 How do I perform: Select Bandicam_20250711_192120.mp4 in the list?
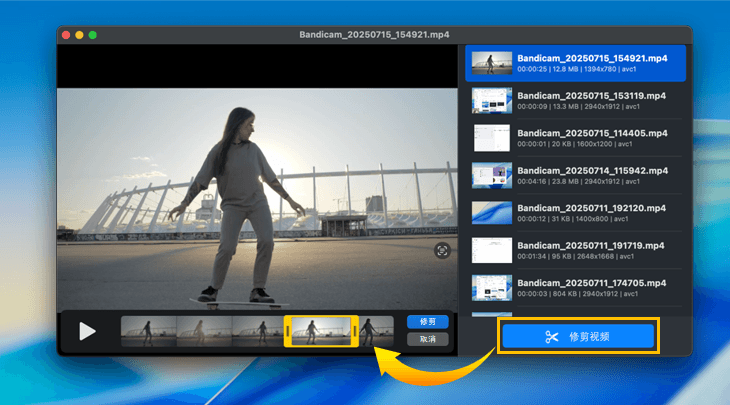pos(575,213)
